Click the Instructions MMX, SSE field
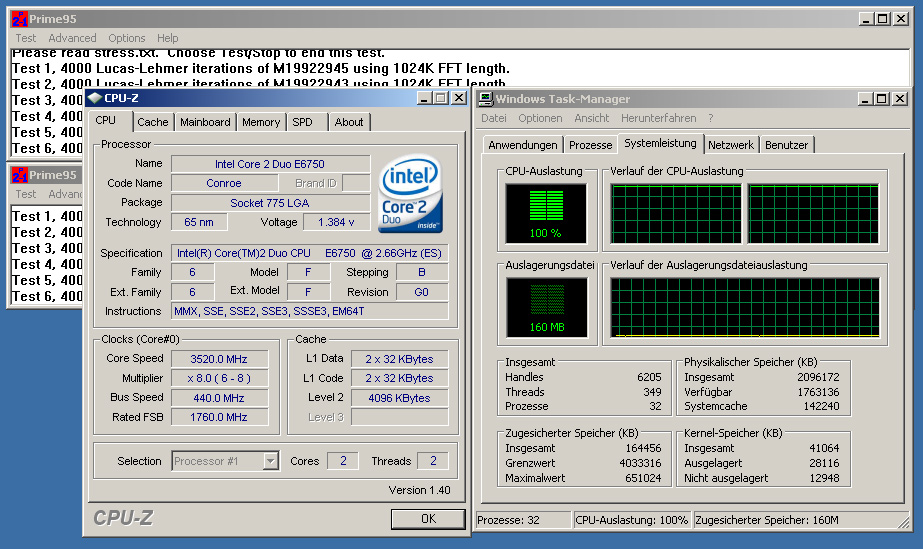 (310, 311)
